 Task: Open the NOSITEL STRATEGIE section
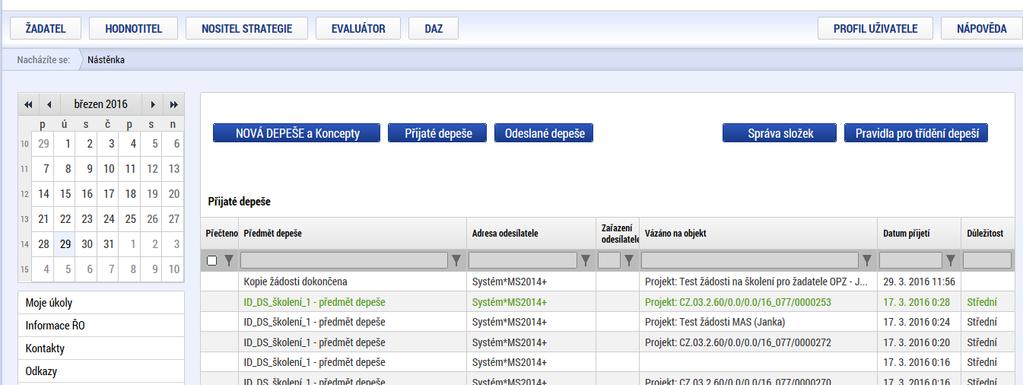click(247, 29)
